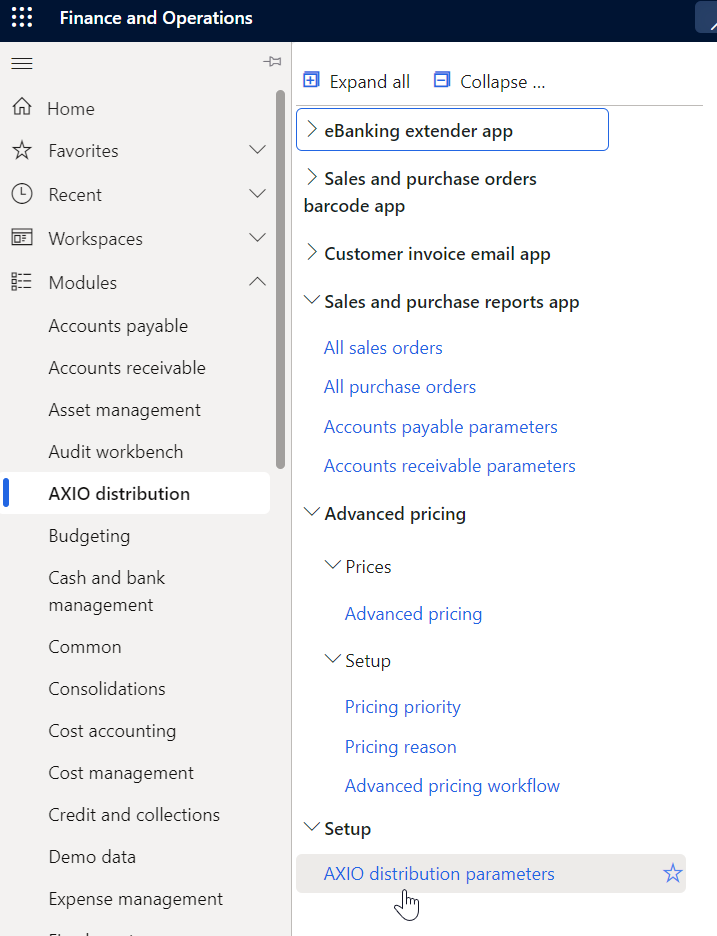717x936 pixels.
Task: Open the Accounts payable module
Action: point(117,325)
